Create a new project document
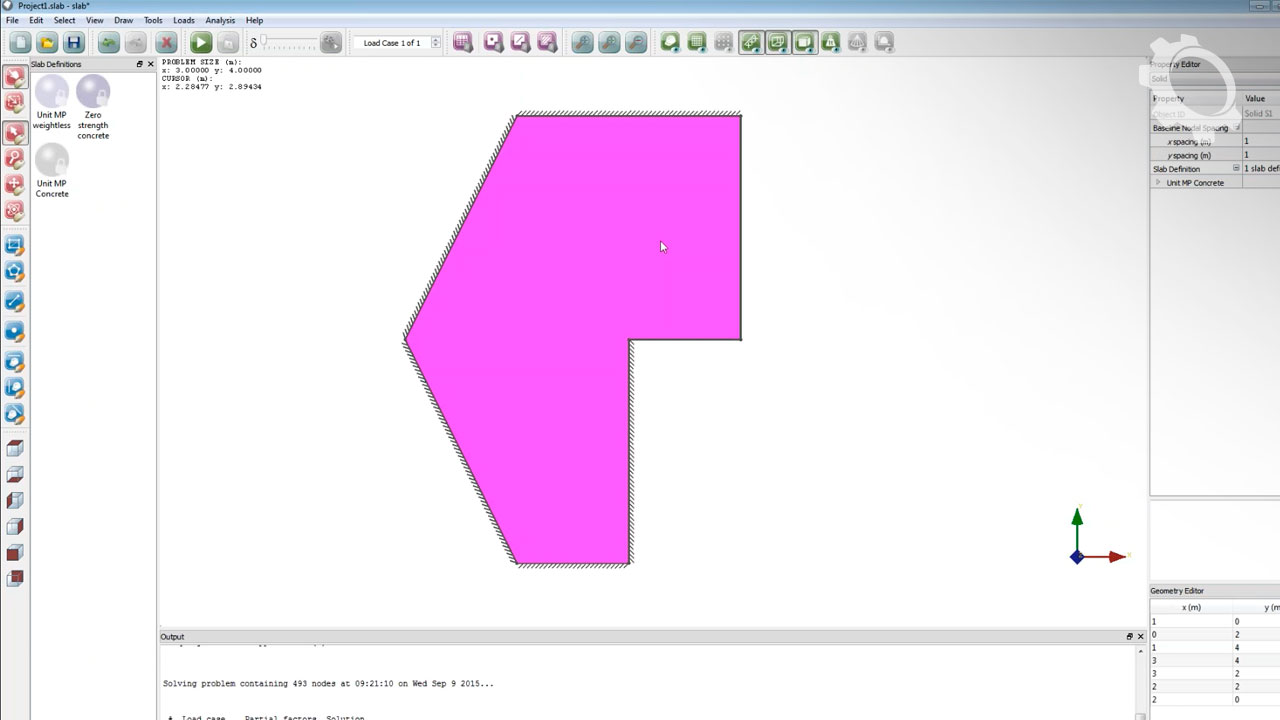1280x720 pixels. 20,43
